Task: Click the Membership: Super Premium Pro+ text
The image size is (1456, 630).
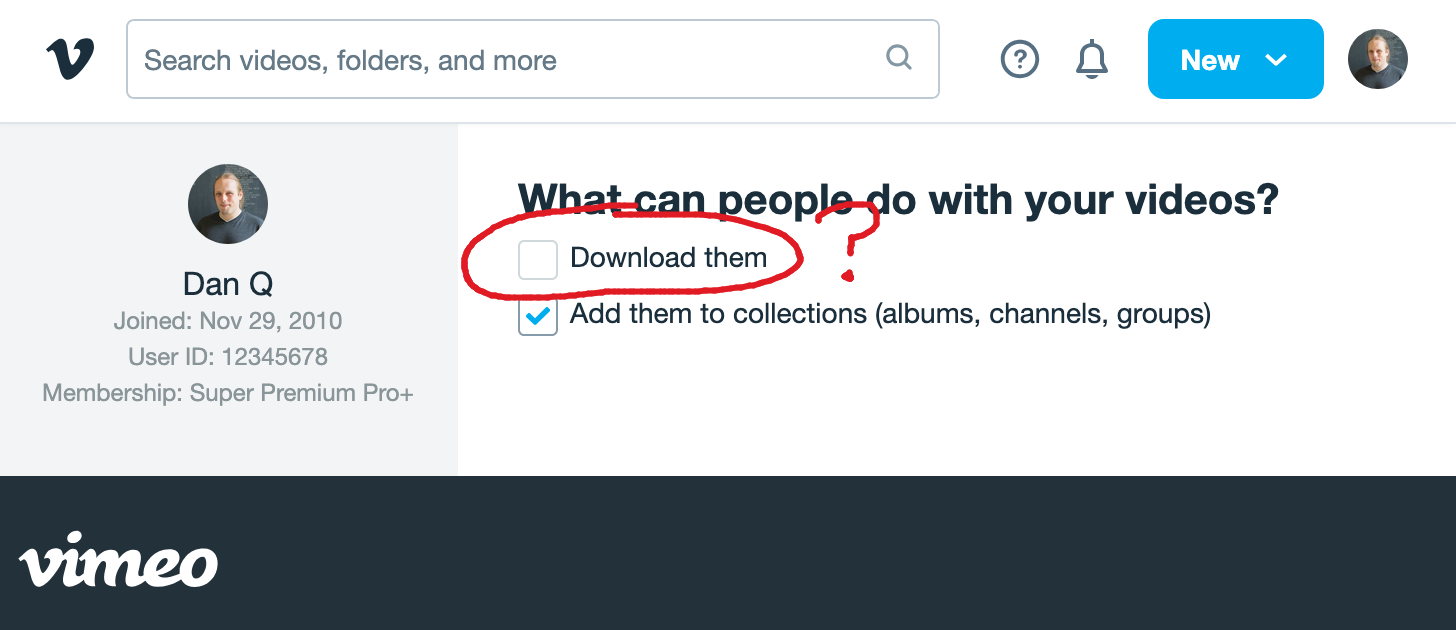Action: 228,393
